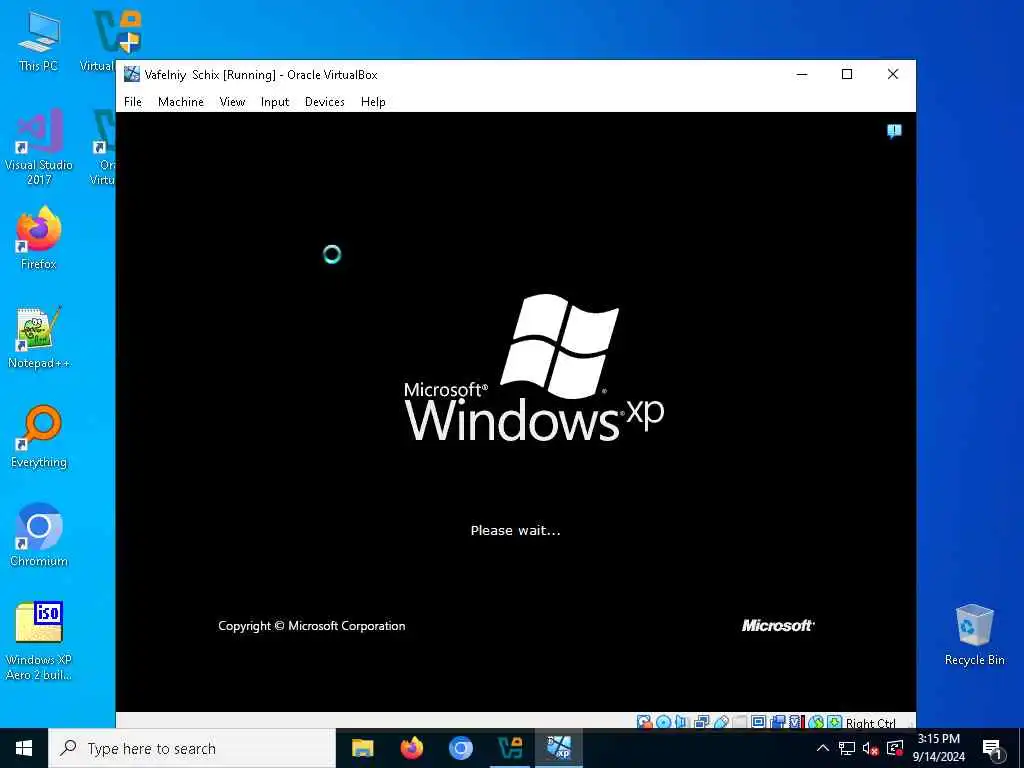This screenshot has width=1024, height=768.
Task: Click the keyboard capture green arrow indicator
Action: tap(834, 722)
